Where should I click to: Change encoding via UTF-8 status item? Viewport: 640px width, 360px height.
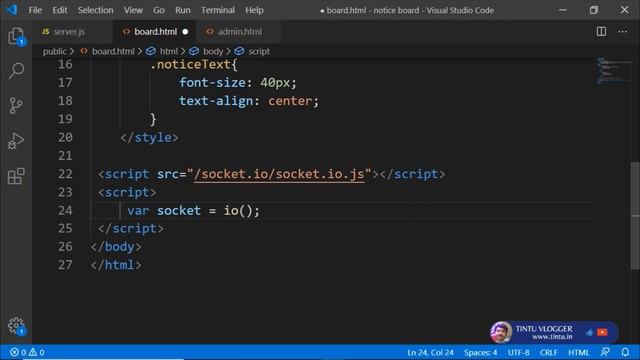click(518, 352)
